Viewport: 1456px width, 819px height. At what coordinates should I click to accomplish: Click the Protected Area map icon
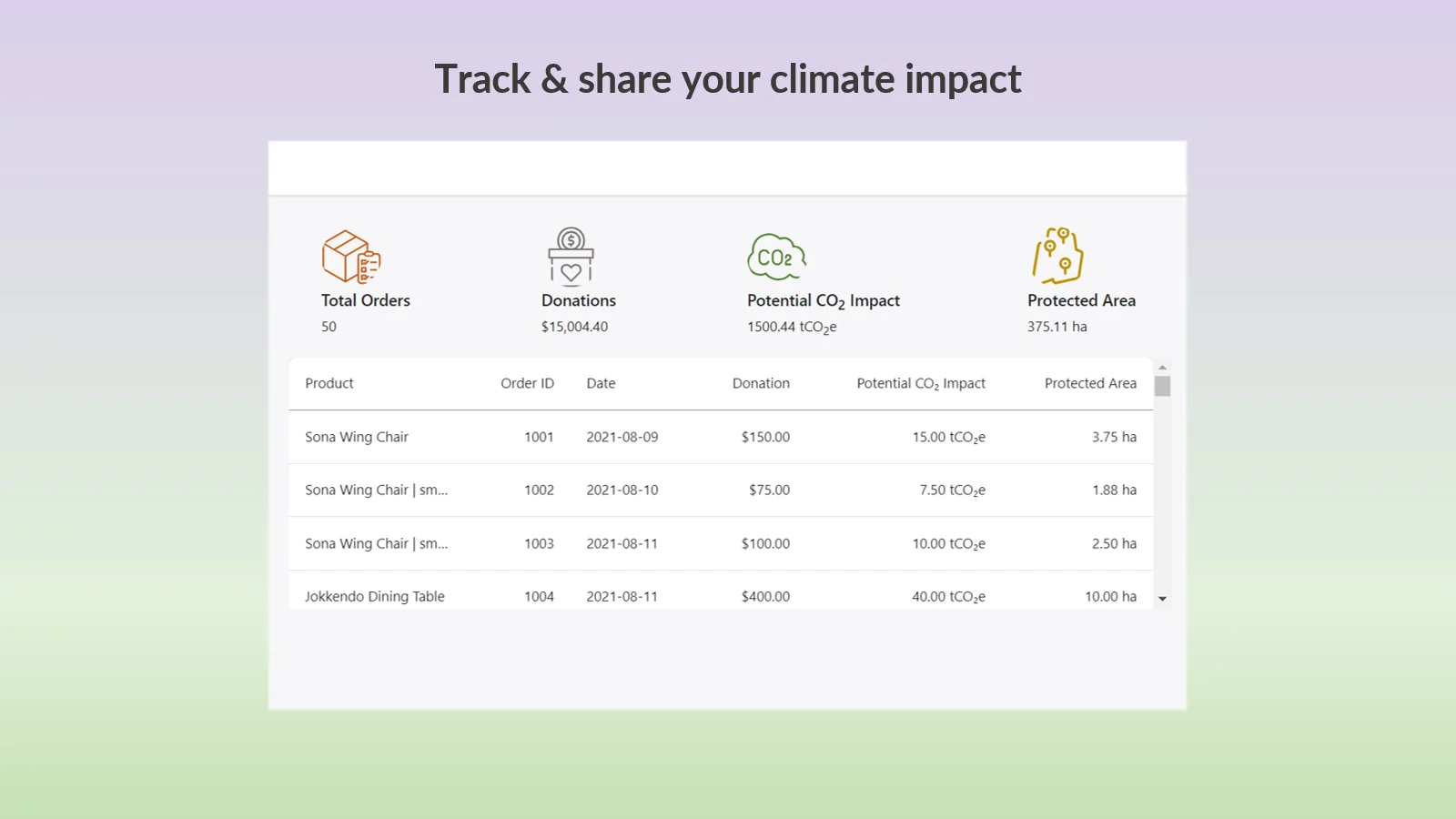pyautogui.click(x=1057, y=256)
